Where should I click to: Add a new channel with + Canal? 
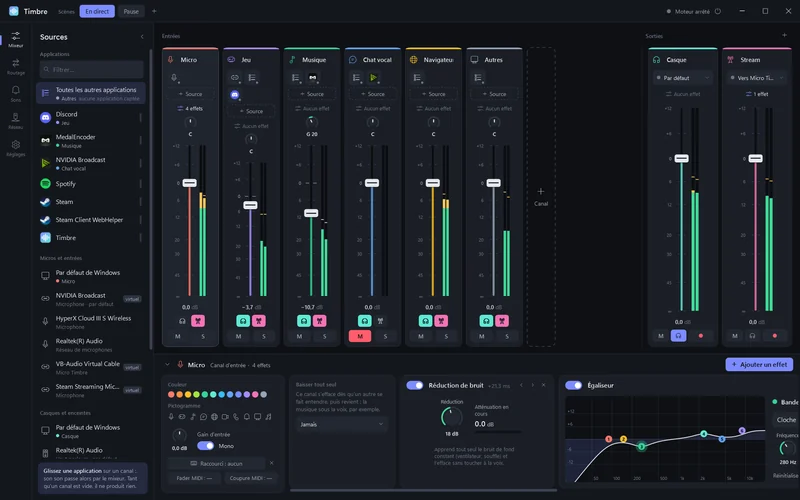coord(541,196)
